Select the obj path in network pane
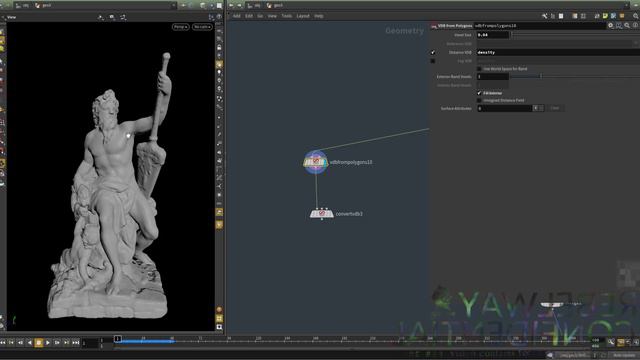Screen dimensions: 640x360 coord(255,5)
